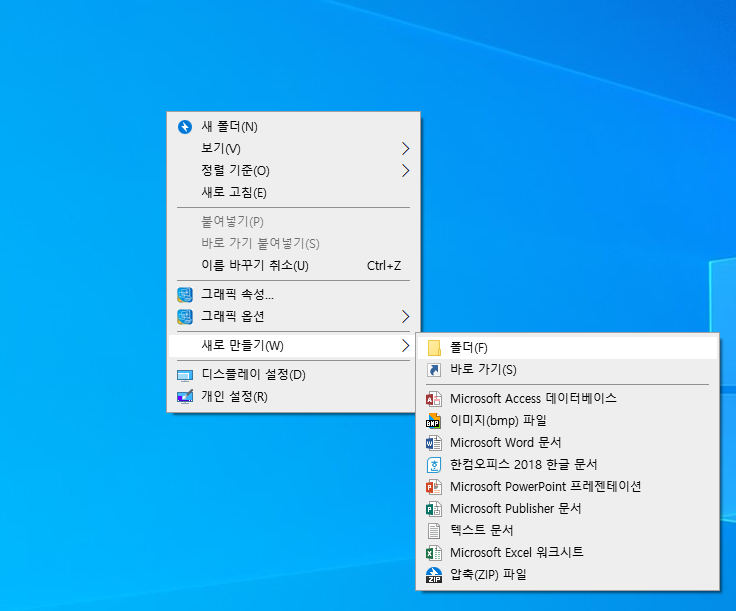The image size is (736, 611).
Task: Click the Microsoft Excel 워크시트 icon
Action: [433, 553]
